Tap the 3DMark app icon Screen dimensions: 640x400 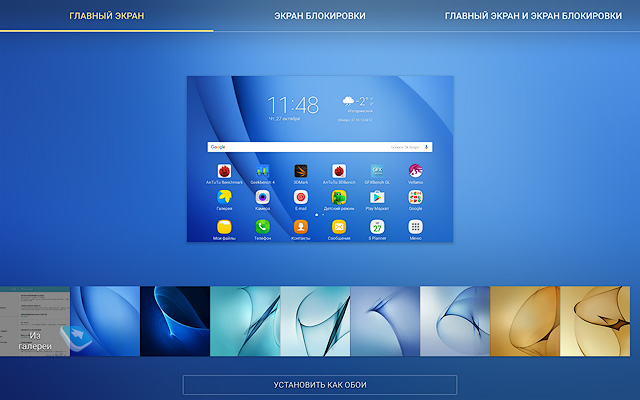coord(301,171)
